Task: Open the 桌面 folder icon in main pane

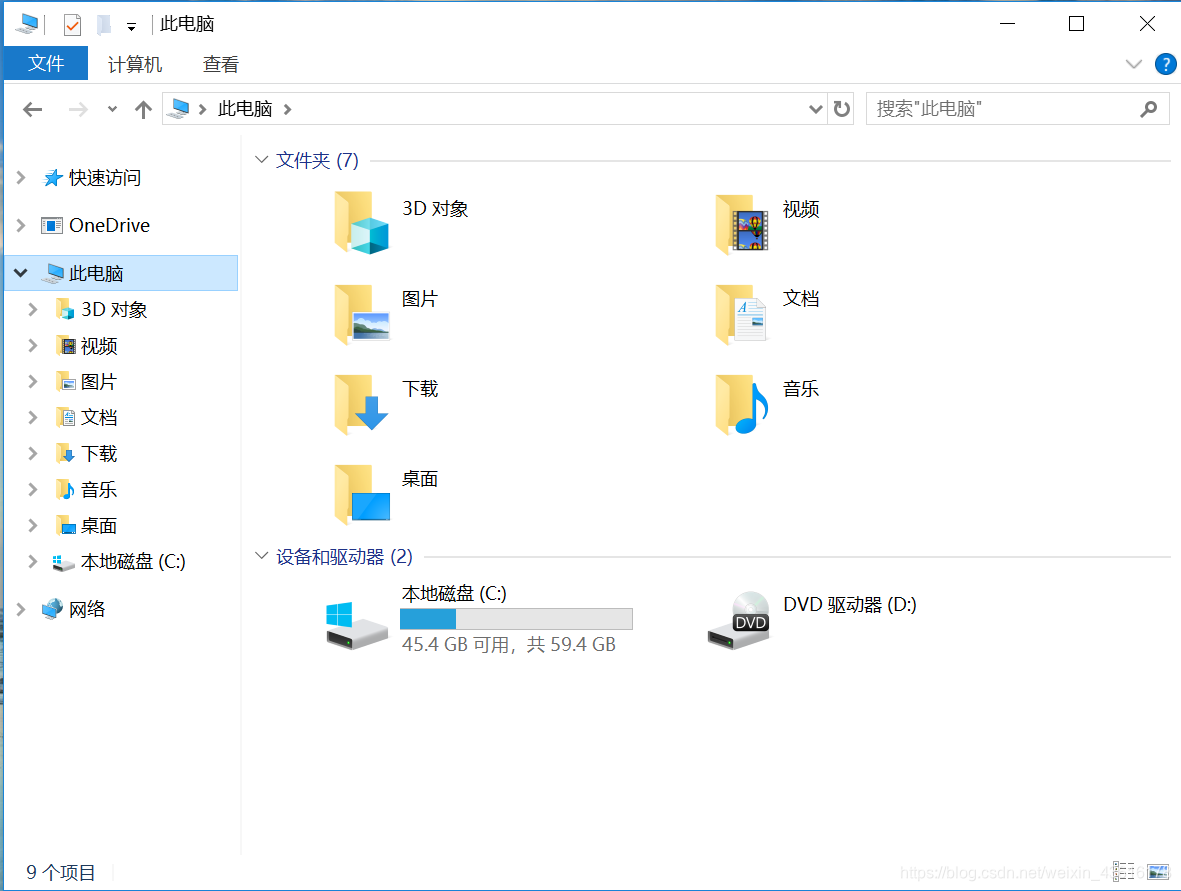Action: [362, 494]
